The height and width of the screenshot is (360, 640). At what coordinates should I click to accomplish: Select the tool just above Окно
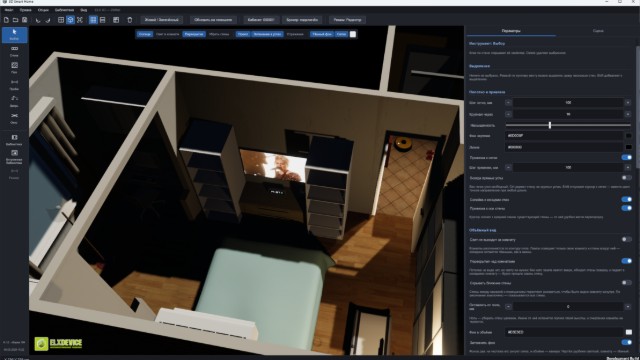pos(14,101)
